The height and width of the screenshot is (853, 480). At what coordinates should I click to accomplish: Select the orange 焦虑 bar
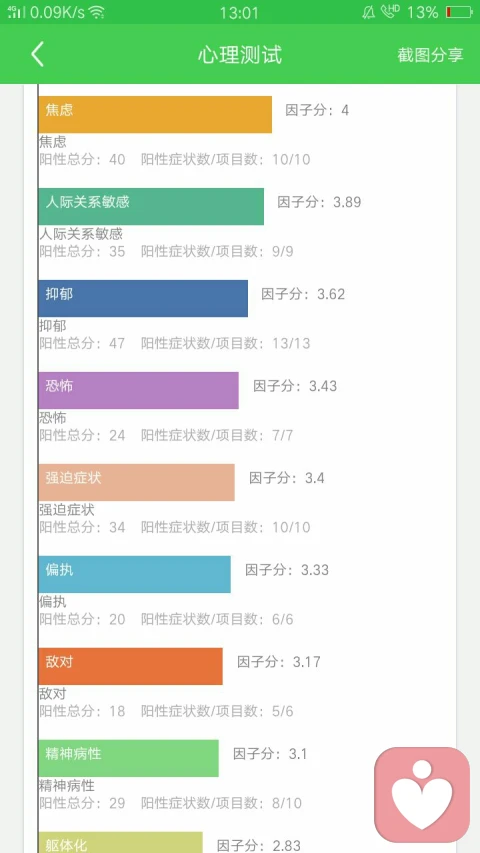tap(155, 114)
